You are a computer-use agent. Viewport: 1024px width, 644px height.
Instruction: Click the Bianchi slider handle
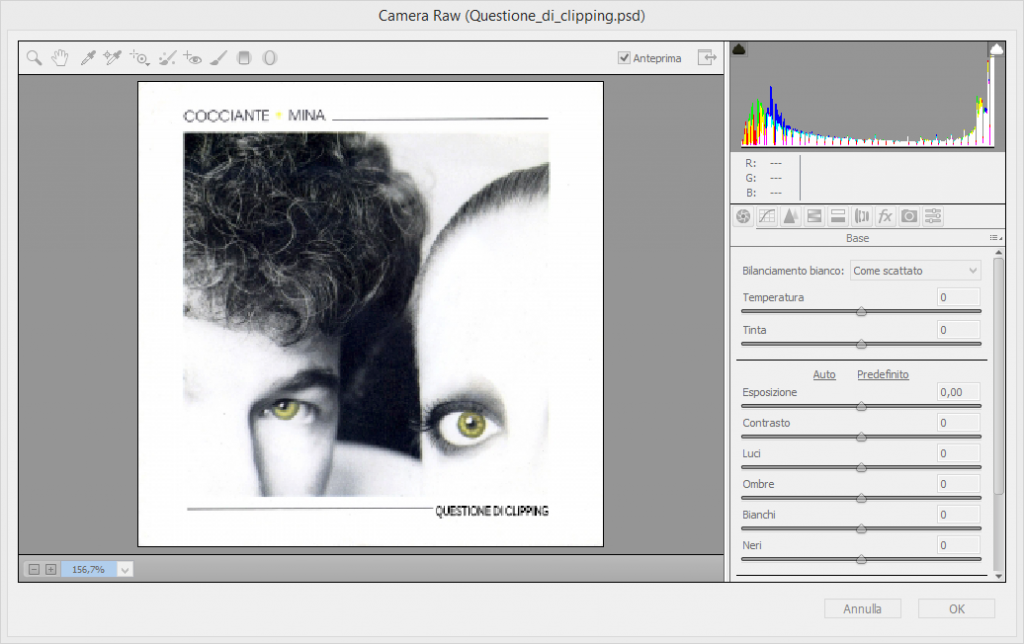click(861, 529)
